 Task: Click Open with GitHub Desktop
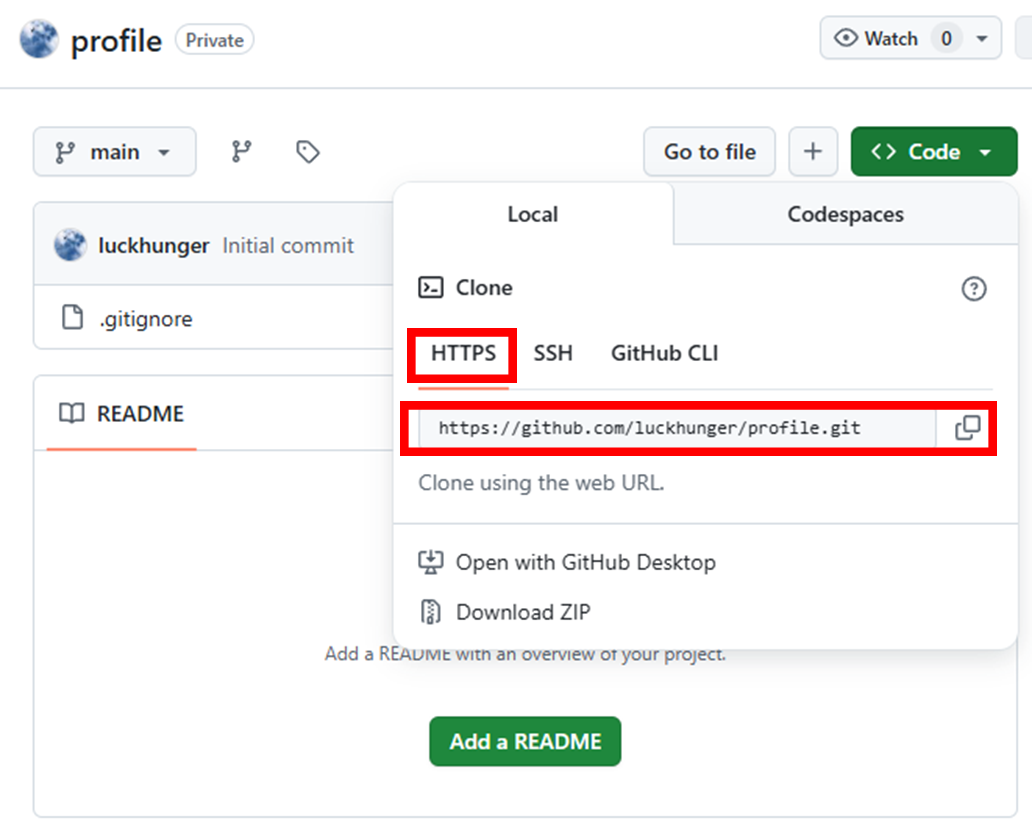pyautogui.click(x=585, y=563)
